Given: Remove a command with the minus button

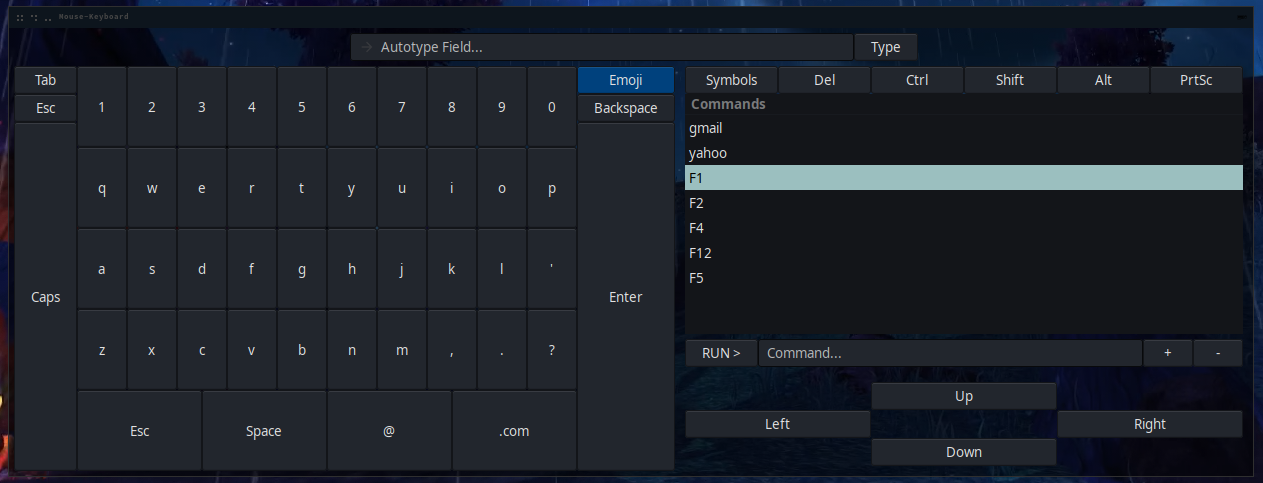Looking at the screenshot, I should (1217, 353).
